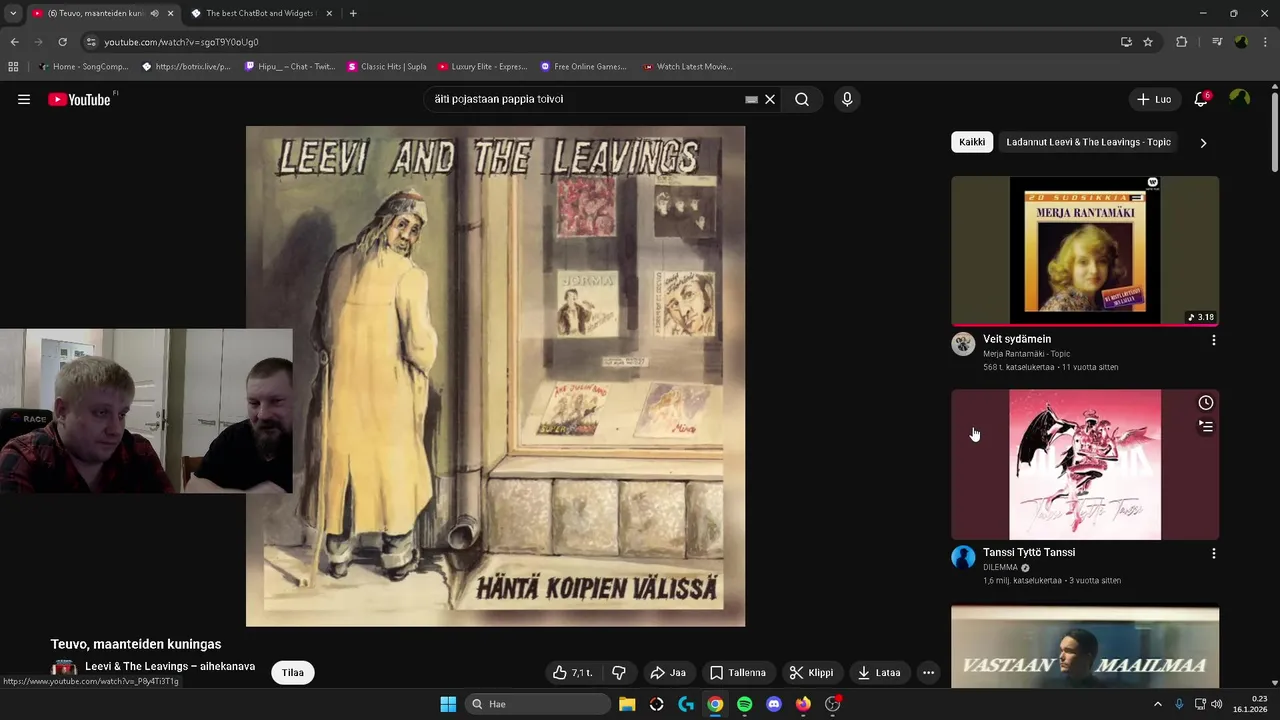
Task: Mute the Teuvo tab via speaker icon
Action: (154, 13)
